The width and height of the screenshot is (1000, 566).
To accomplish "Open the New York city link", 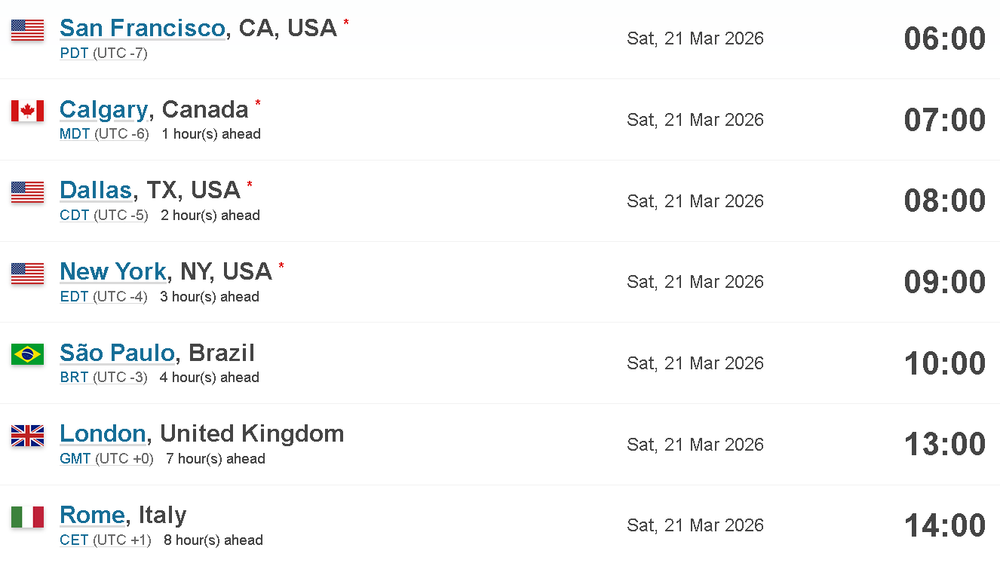I will pos(113,271).
